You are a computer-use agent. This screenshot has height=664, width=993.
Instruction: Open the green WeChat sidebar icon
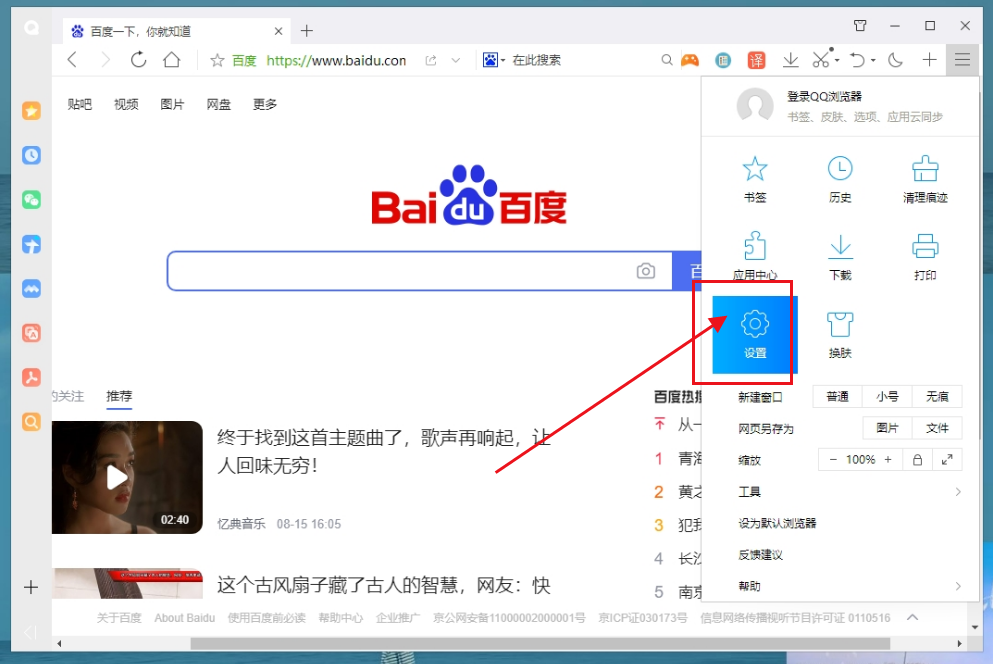(x=31, y=200)
